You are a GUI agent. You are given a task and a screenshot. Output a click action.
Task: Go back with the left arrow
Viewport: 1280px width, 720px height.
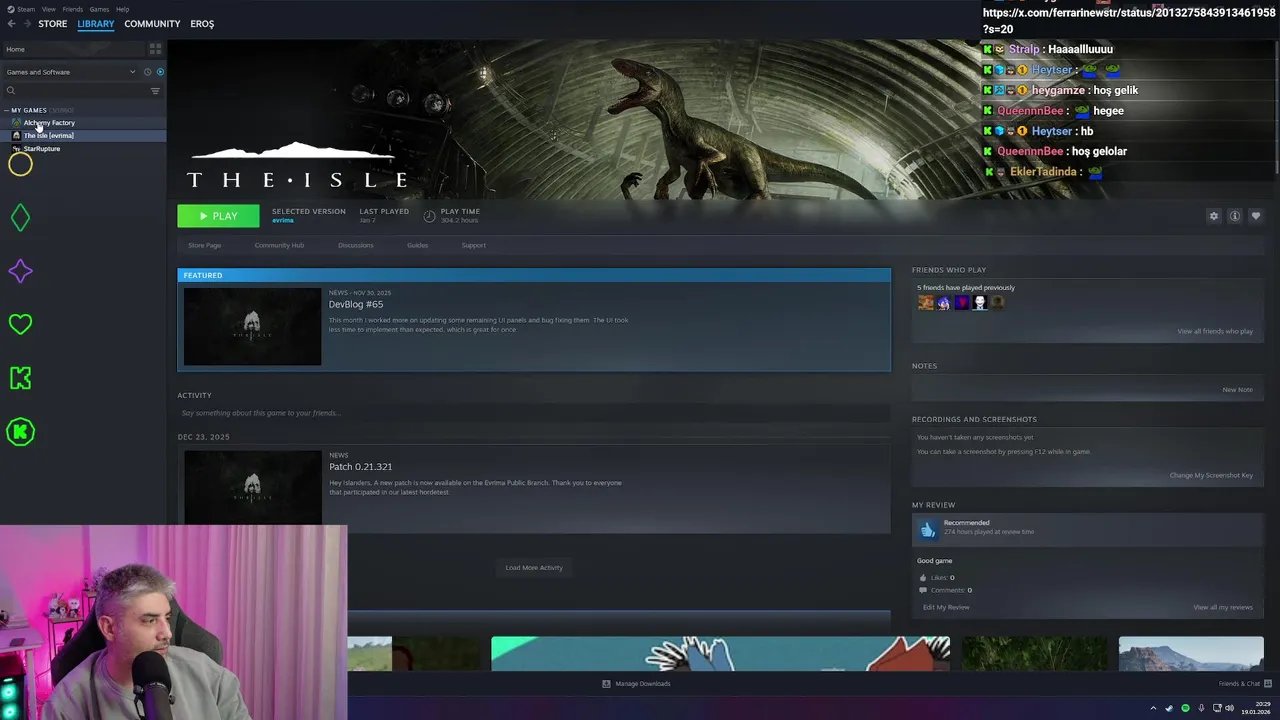coord(11,24)
